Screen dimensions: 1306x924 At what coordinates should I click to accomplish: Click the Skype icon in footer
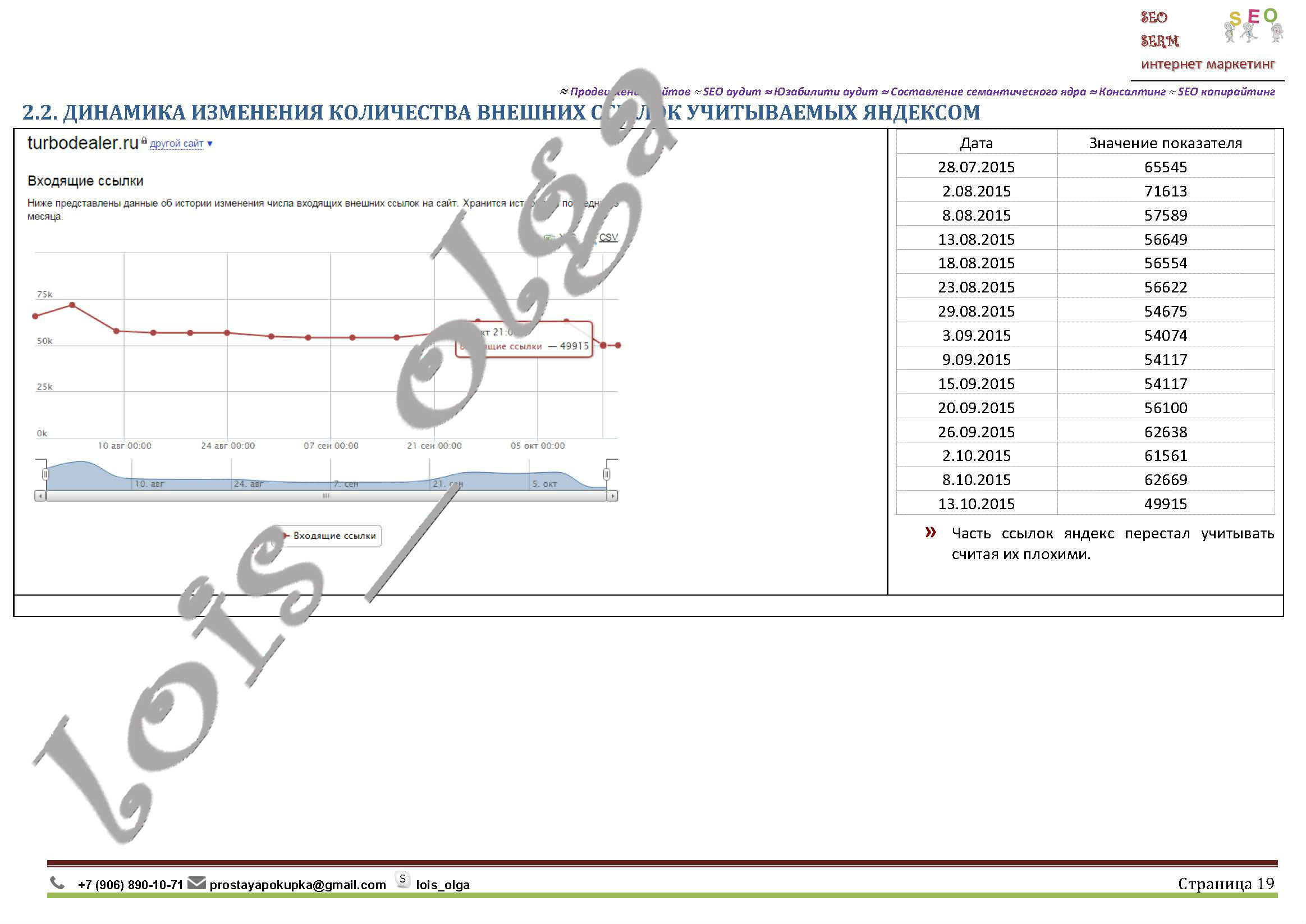pyautogui.click(x=402, y=880)
